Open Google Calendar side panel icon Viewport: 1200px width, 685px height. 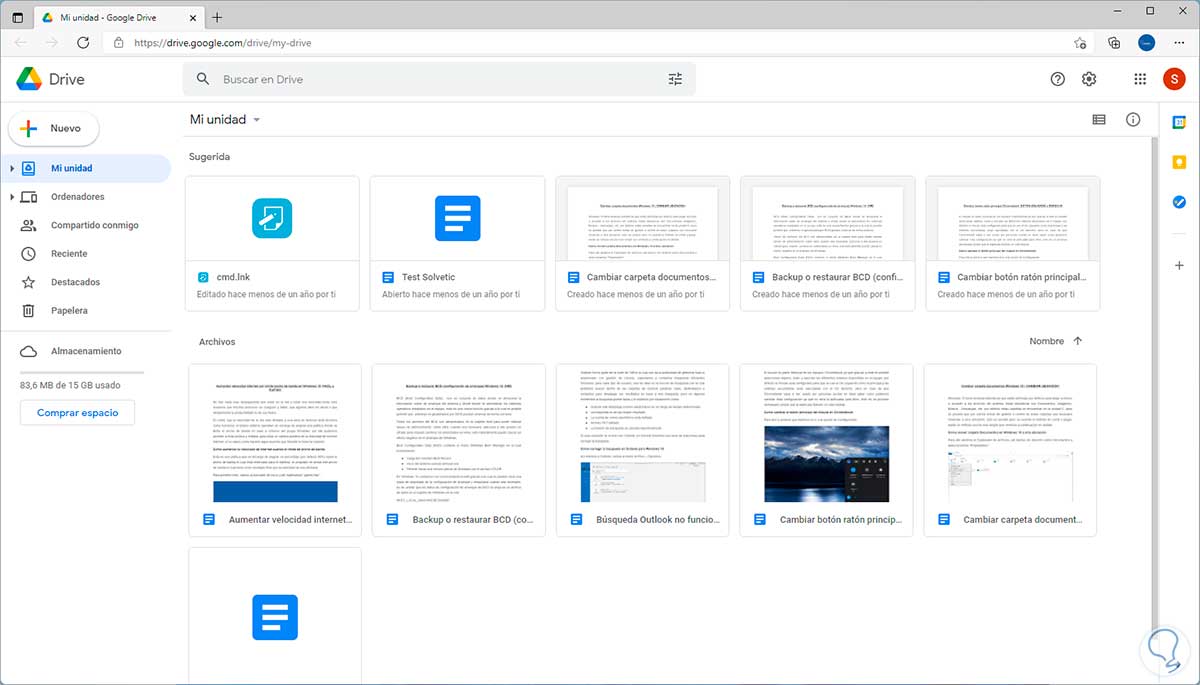coord(1179,122)
